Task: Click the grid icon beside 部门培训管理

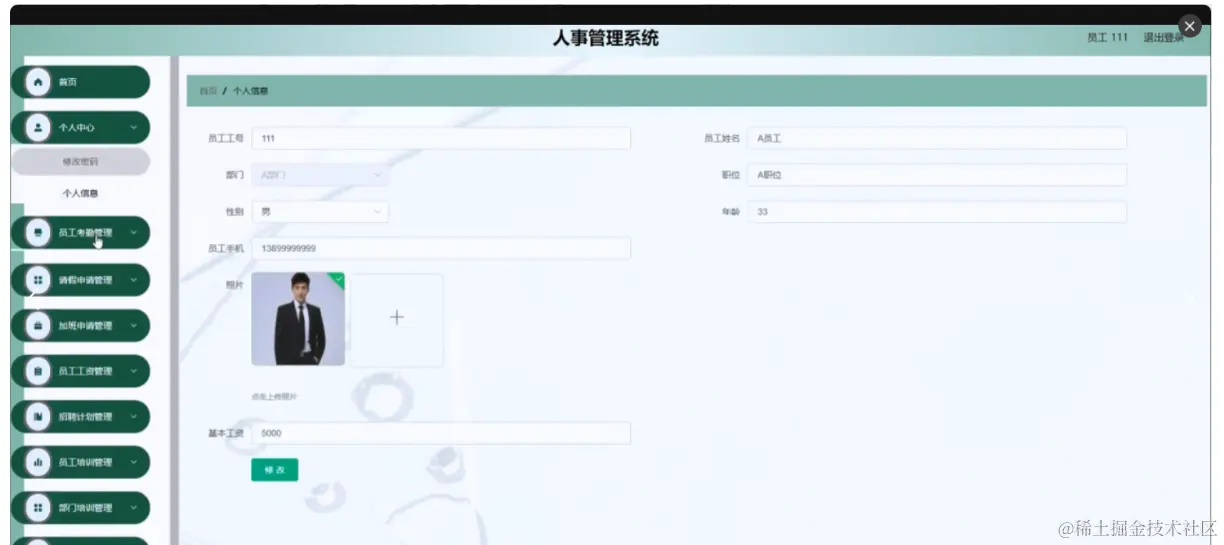Action: click(x=38, y=508)
